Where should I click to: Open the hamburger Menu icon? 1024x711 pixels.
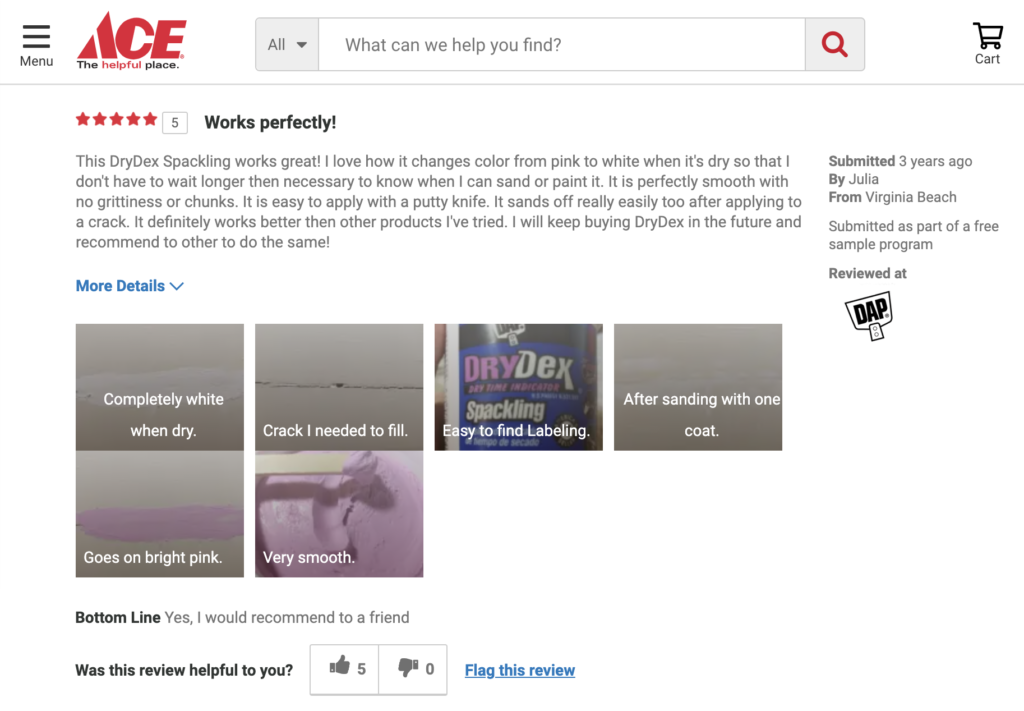pyautogui.click(x=36, y=46)
